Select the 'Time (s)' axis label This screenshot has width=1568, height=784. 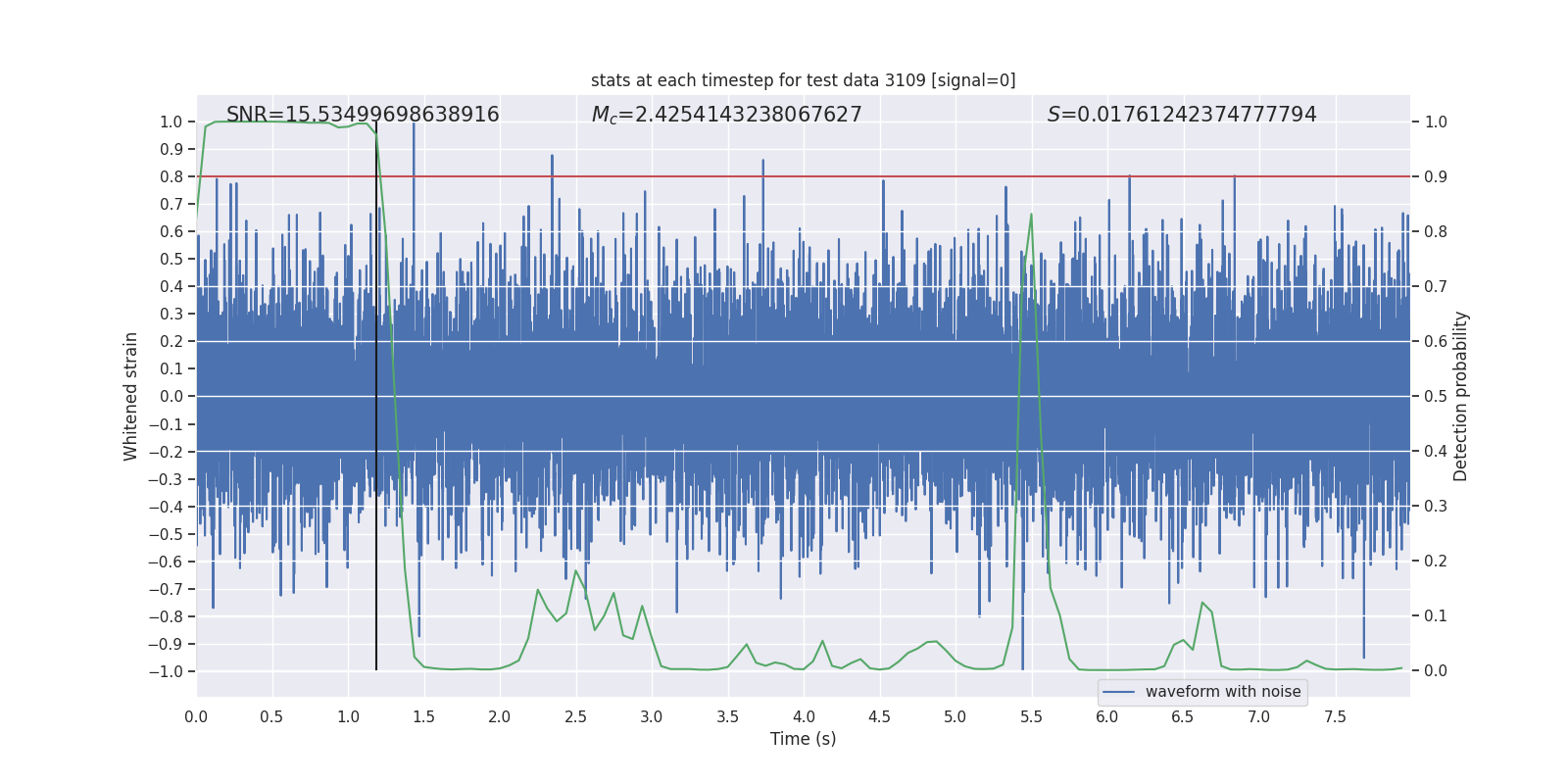804,739
